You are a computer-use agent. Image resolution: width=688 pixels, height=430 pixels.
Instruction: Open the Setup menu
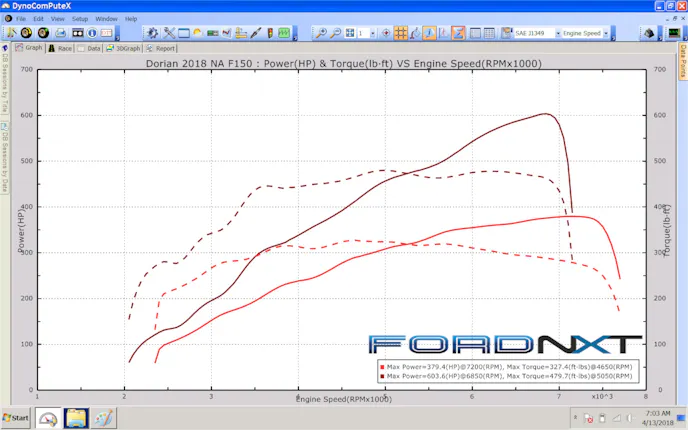[x=80, y=19]
